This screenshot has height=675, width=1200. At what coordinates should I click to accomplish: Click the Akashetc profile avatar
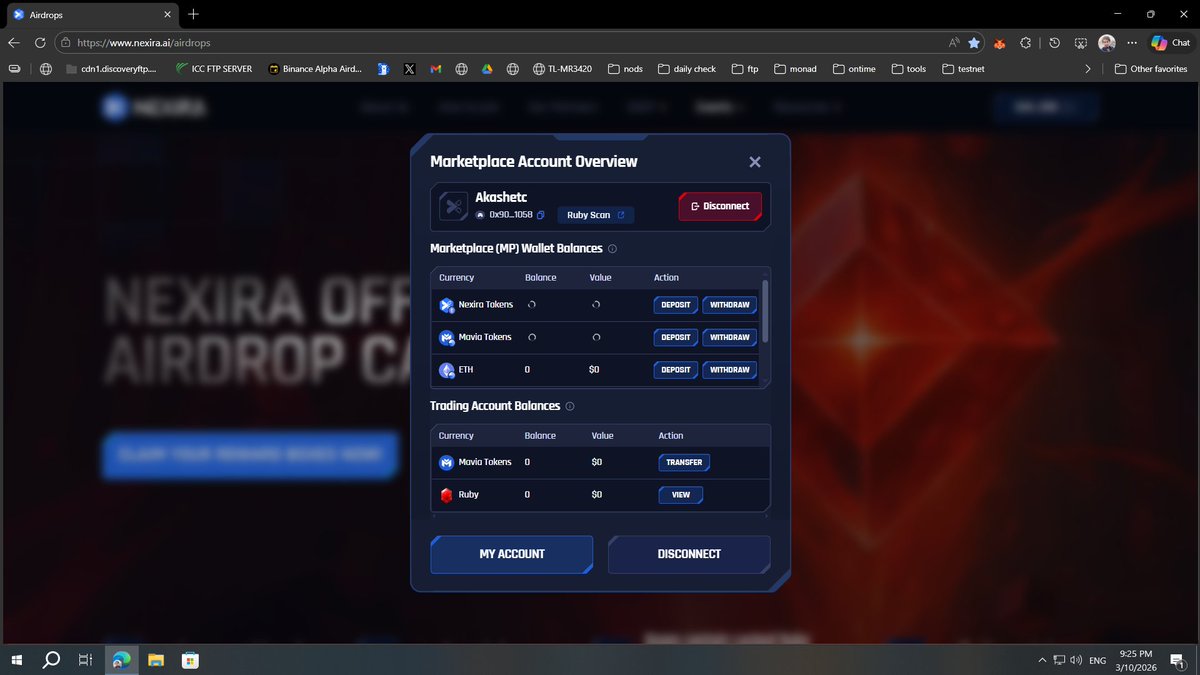click(x=454, y=207)
